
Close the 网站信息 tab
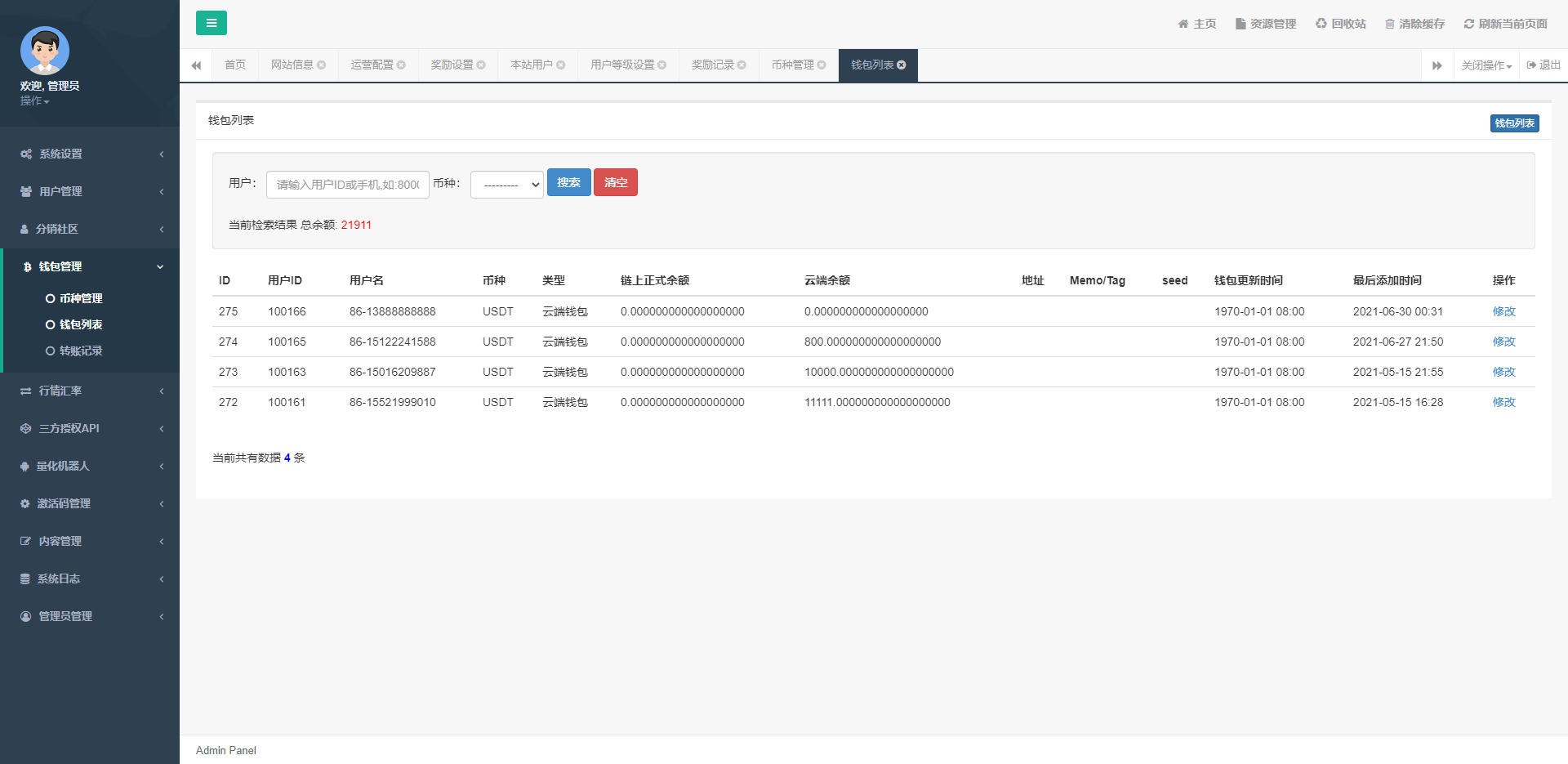(x=322, y=65)
